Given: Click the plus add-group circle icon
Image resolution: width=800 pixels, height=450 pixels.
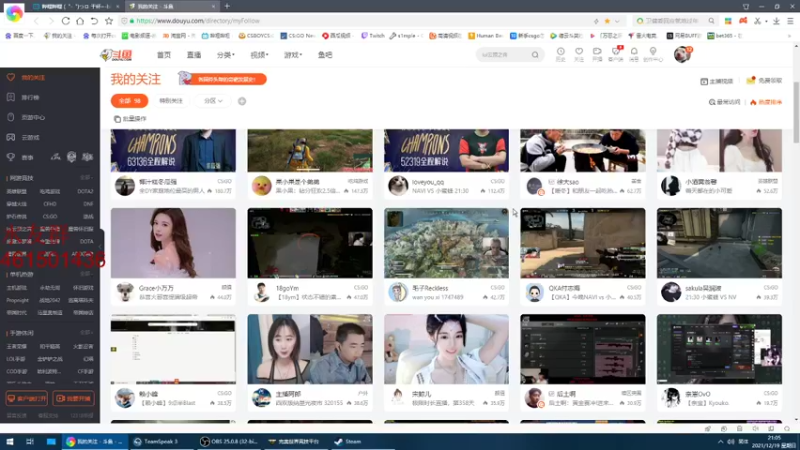Looking at the screenshot, I should [x=242, y=101].
